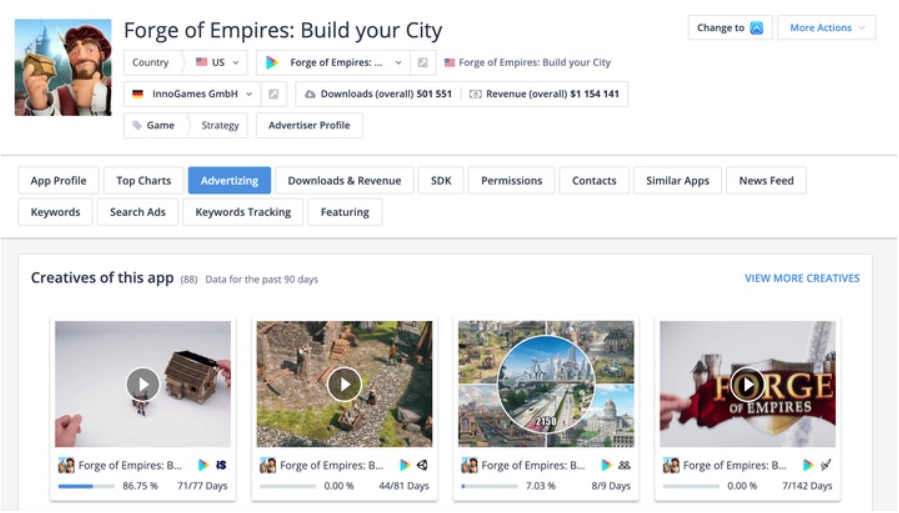Switch to the Search Ads tab
Screen dimensions: 899x513
pyautogui.click(x=138, y=212)
